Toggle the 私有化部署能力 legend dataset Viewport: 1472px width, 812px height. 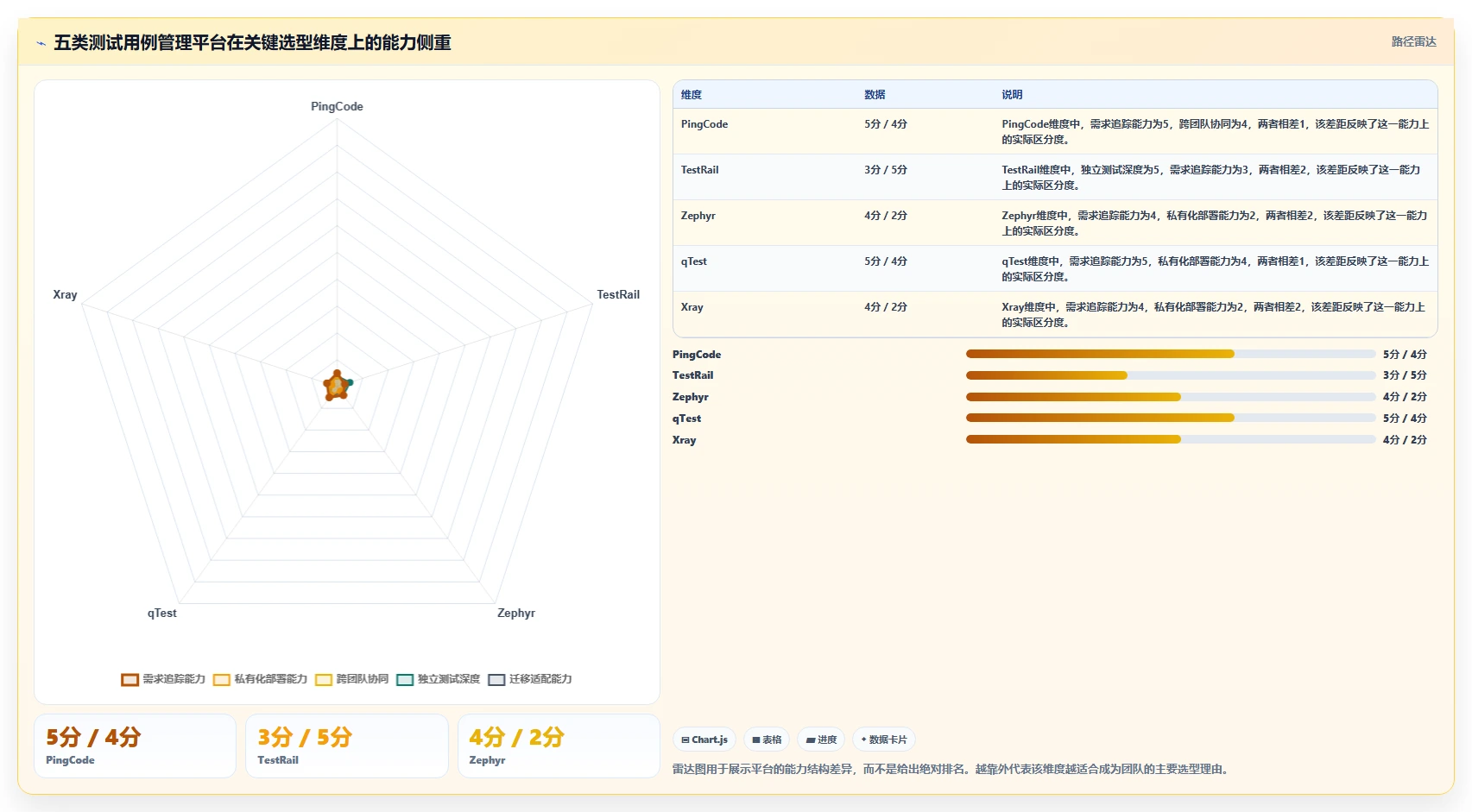coord(260,679)
